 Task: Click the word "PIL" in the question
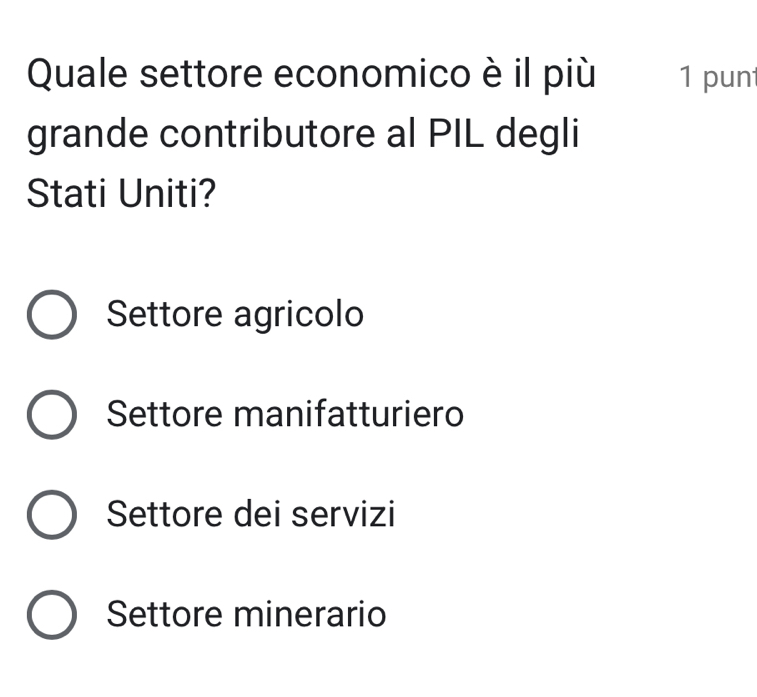459,133
